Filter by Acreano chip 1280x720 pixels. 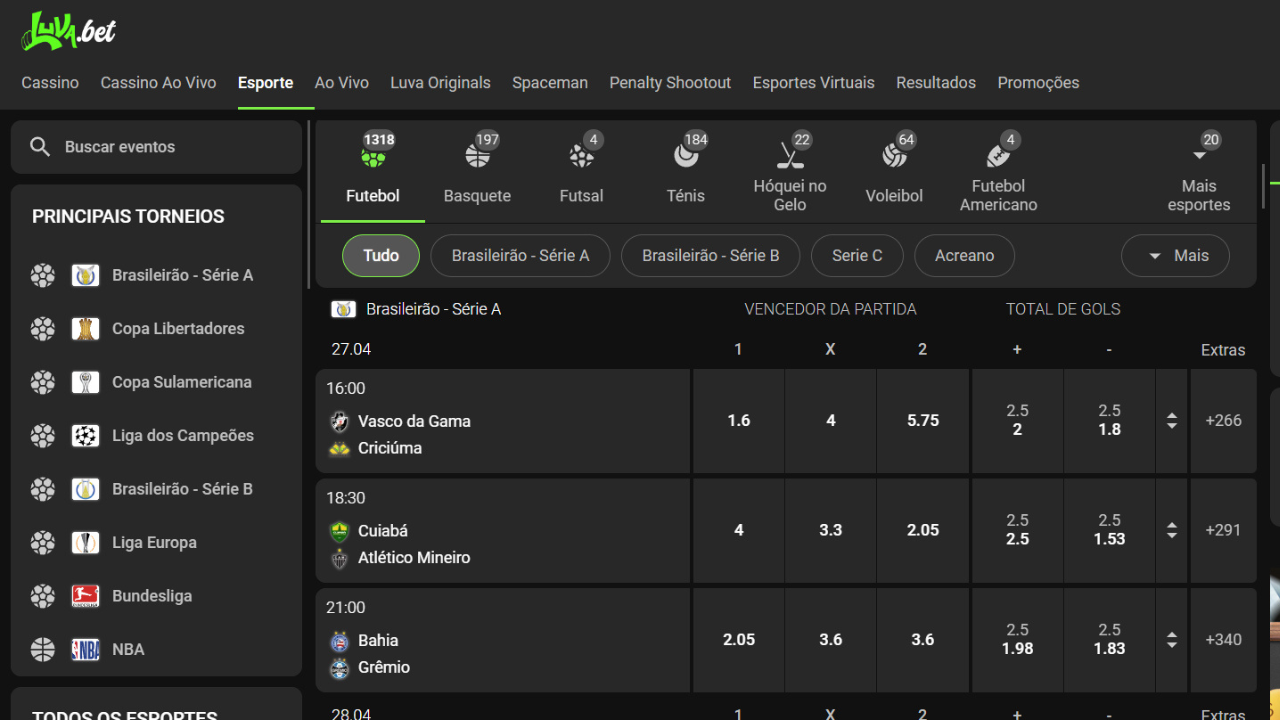tap(965, 256)
